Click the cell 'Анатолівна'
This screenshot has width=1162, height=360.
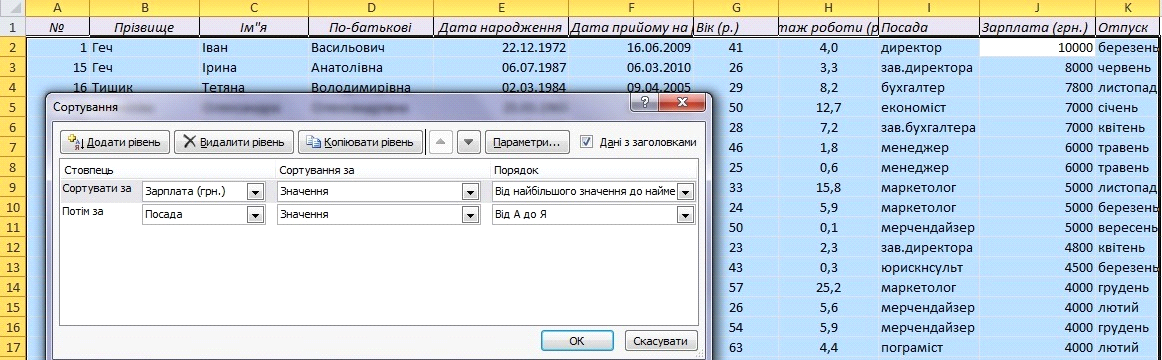point(371,67)
